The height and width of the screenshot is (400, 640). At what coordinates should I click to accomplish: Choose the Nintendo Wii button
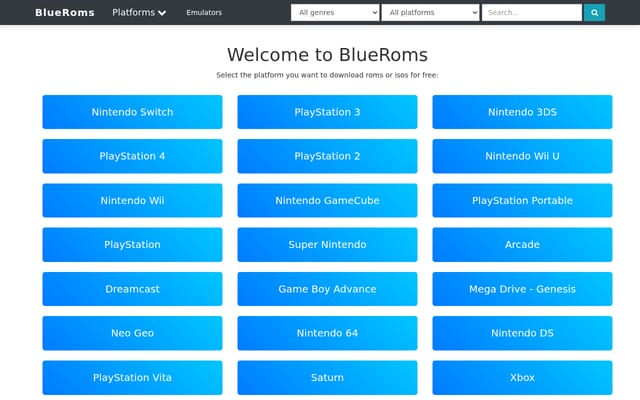coord(132,200)
